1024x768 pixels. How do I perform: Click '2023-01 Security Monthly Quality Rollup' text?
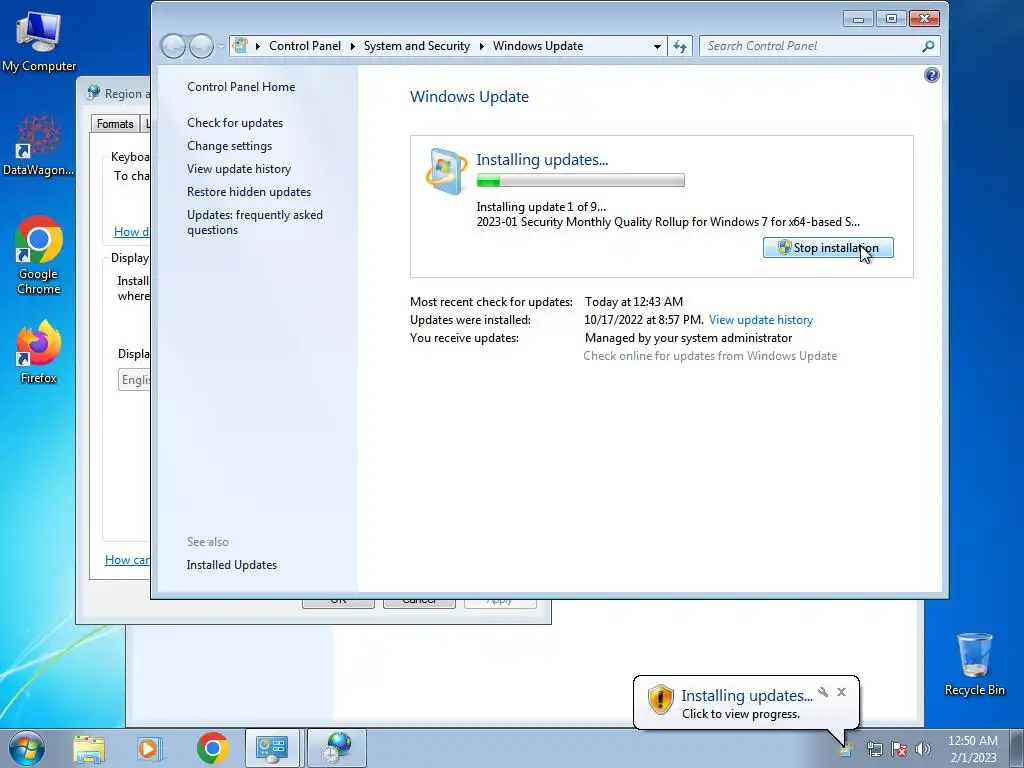coord(668,222)
